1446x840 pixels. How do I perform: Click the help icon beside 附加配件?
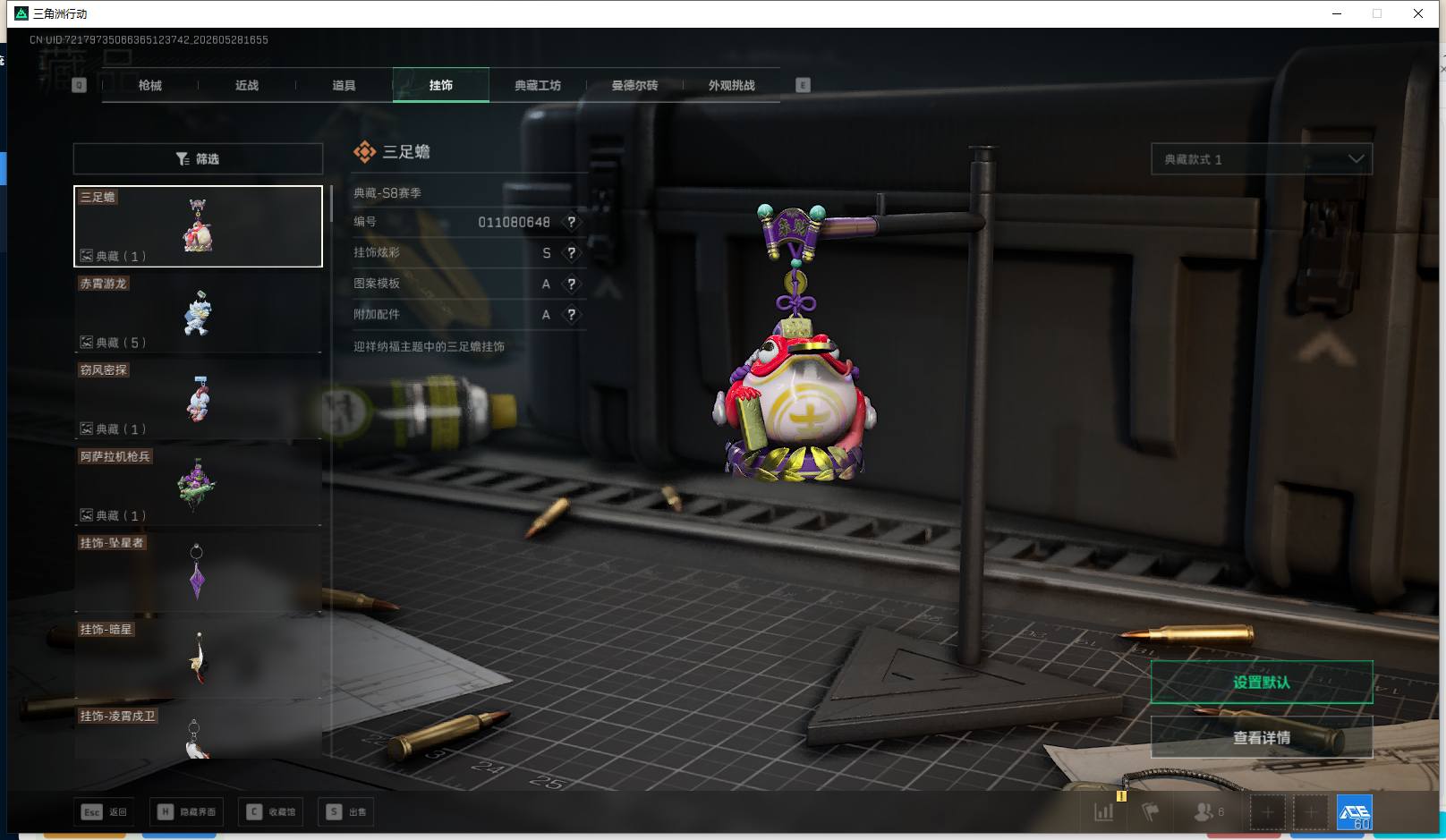[x=572, y=315]
